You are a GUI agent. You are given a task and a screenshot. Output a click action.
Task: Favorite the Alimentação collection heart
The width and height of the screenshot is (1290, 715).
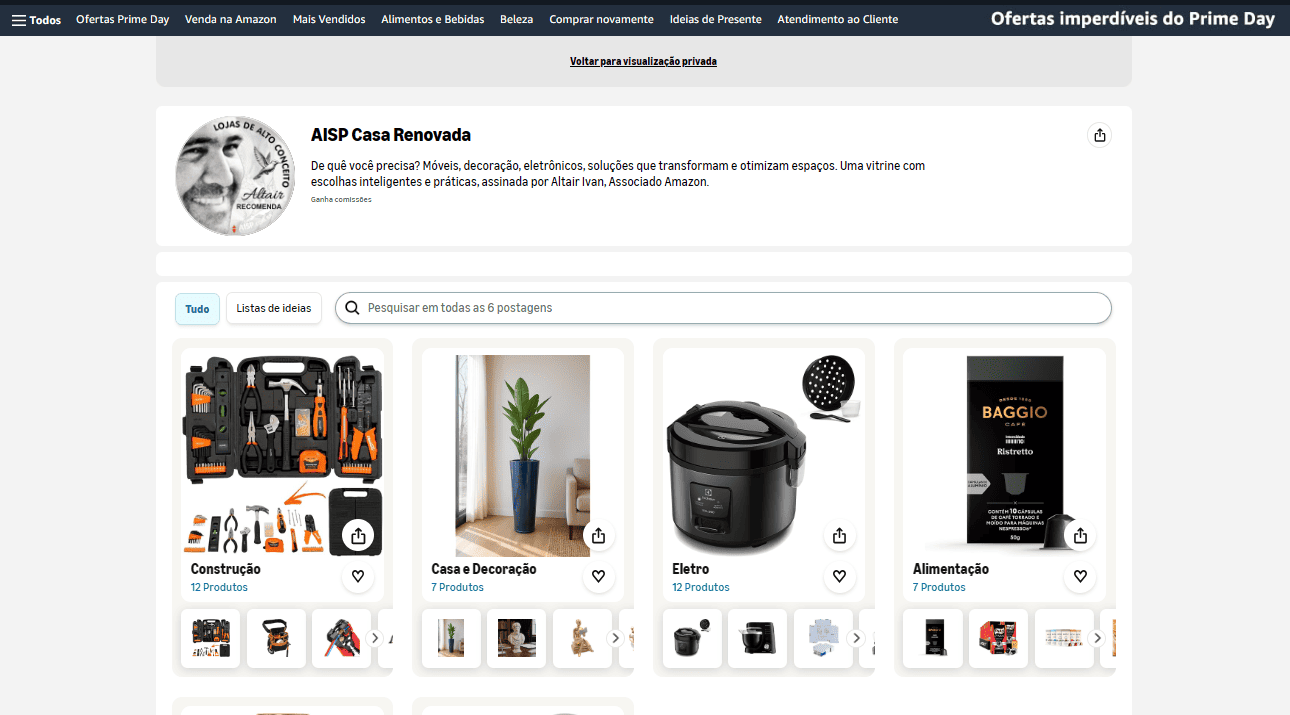1080,576
